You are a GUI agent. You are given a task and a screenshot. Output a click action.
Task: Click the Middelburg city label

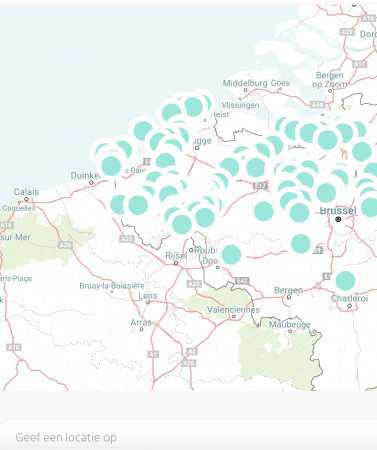pyautogui.click(x=245, y=83)
